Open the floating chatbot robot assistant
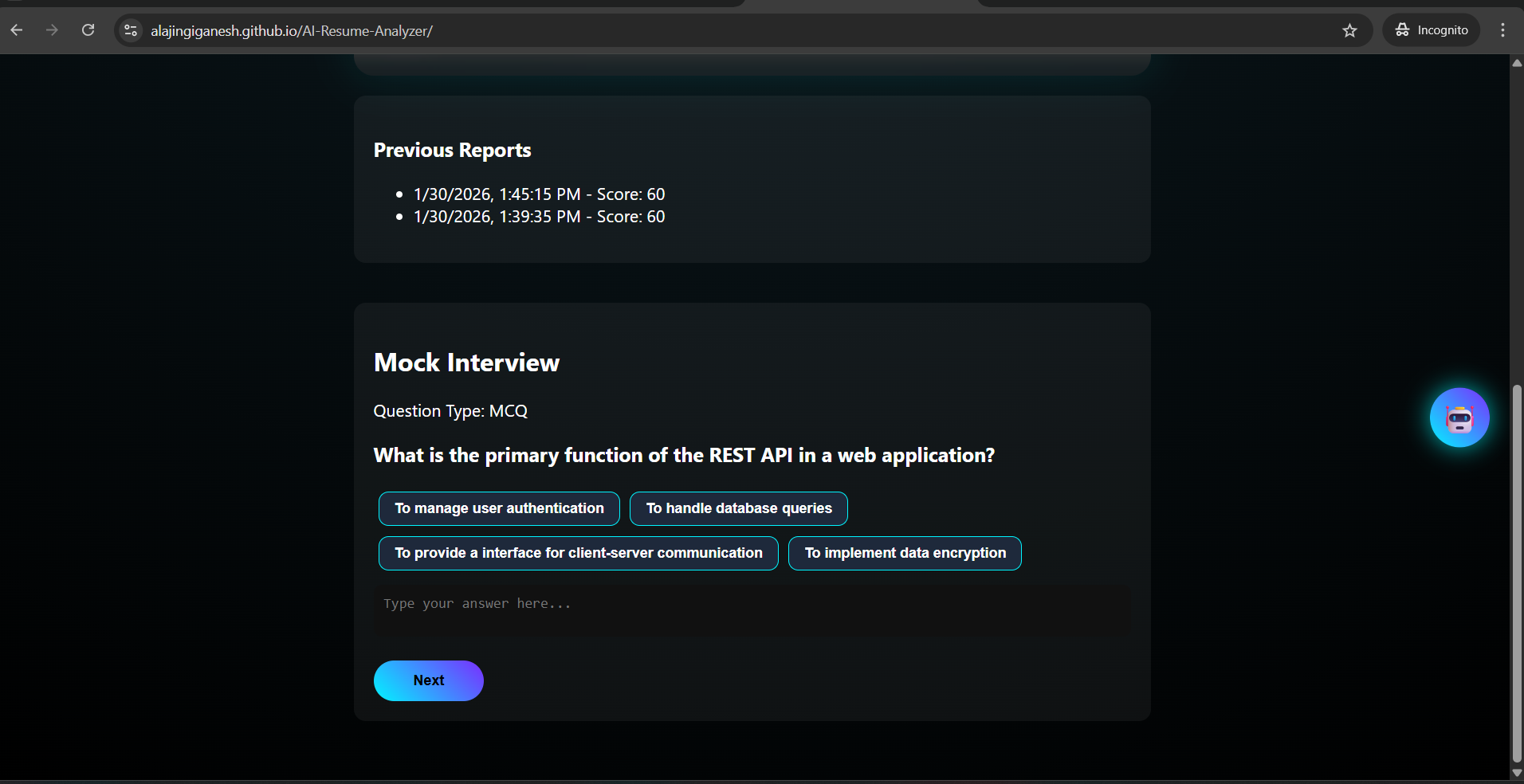Screen dimensions: 1524x784 (x=1459, y=417)
